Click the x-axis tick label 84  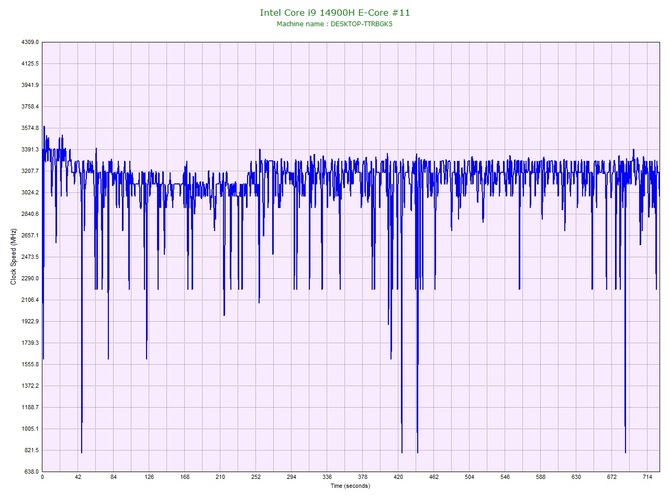(113, 477)
